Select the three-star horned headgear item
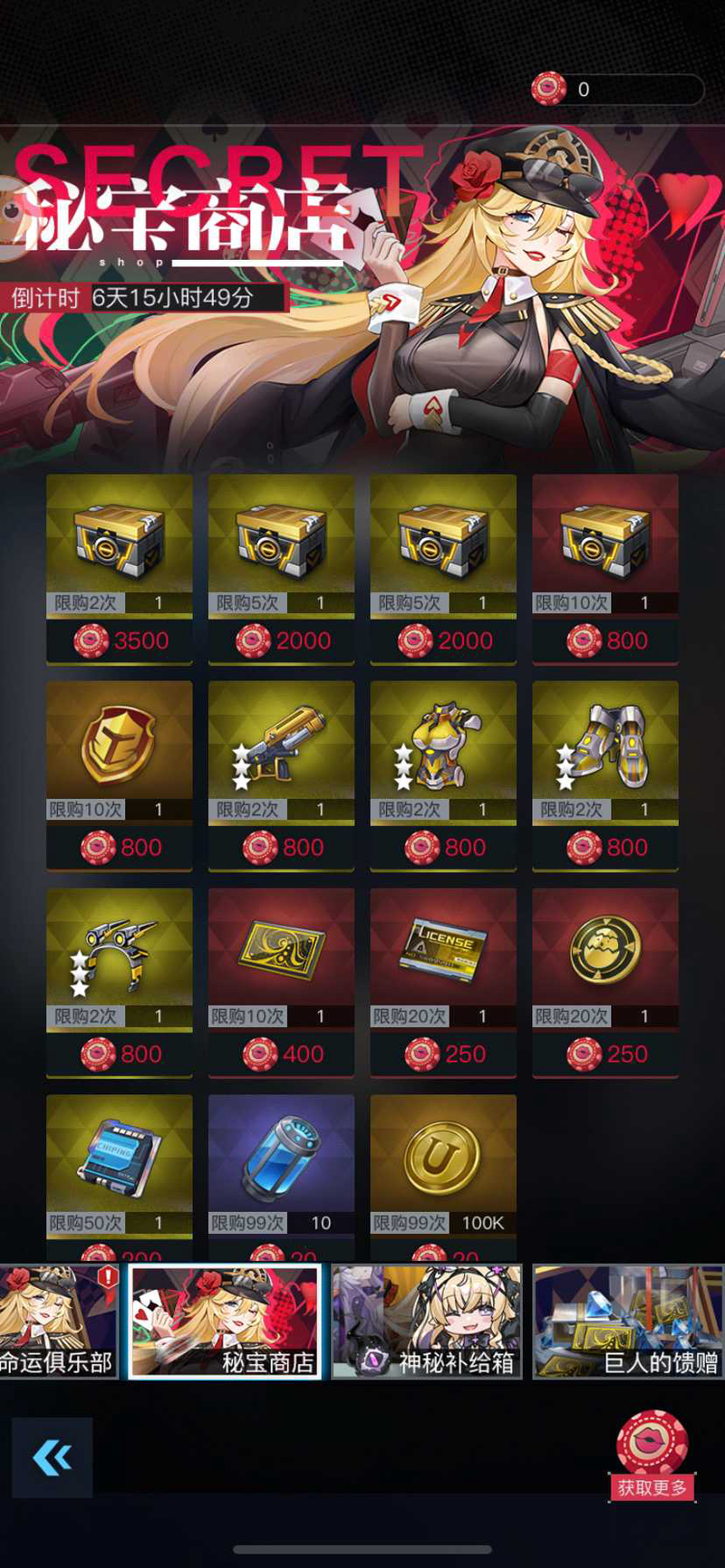The height and width of the screenshot is (1568, 725). (x=120, y=982)
